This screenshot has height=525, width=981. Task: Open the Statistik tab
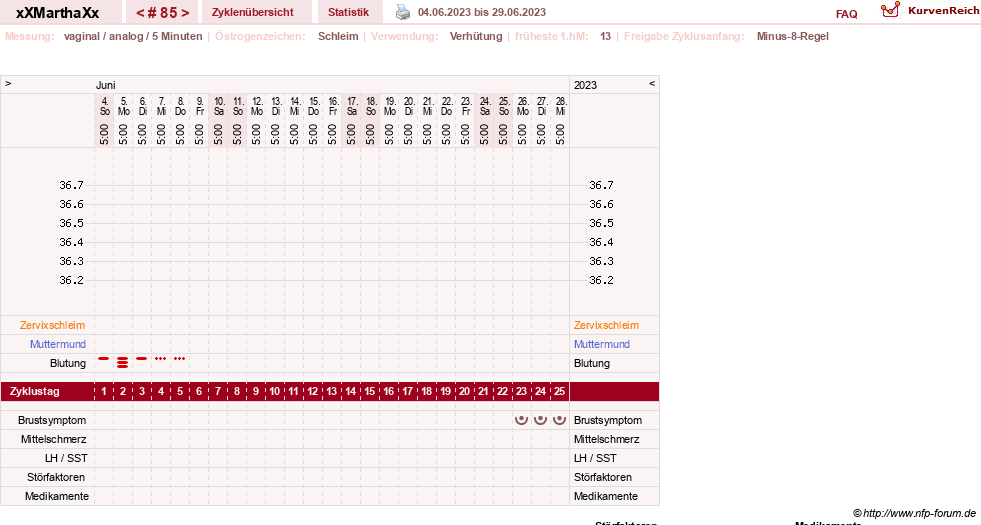click(x=348, y=12)
